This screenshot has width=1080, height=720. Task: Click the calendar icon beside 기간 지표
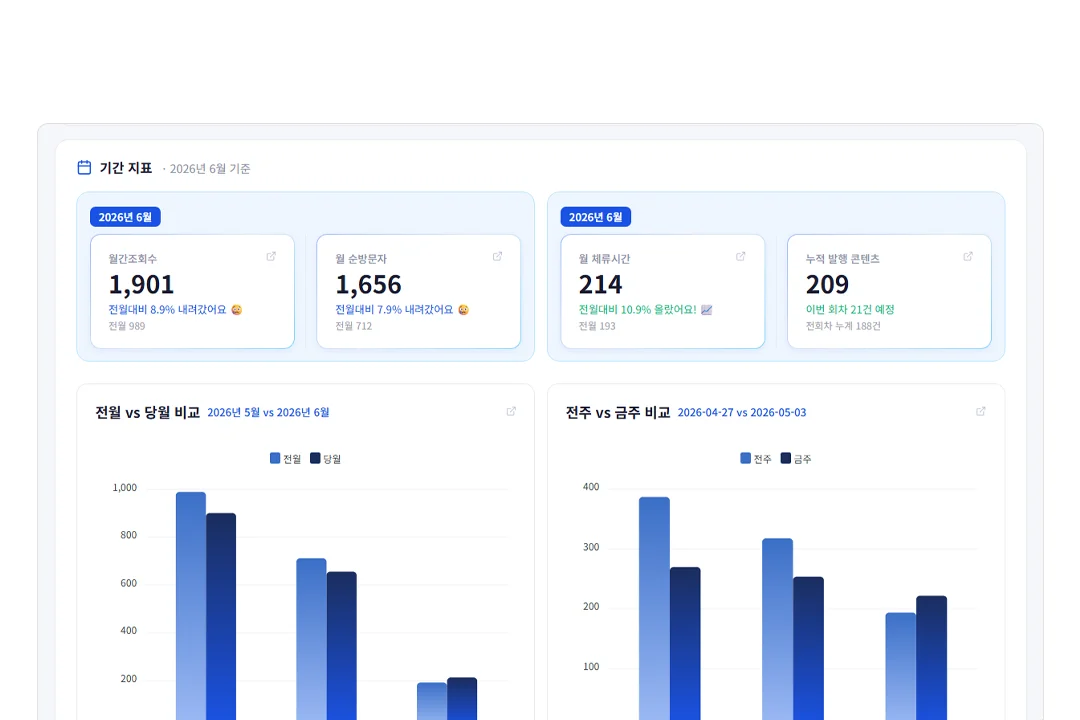point(84,167)
